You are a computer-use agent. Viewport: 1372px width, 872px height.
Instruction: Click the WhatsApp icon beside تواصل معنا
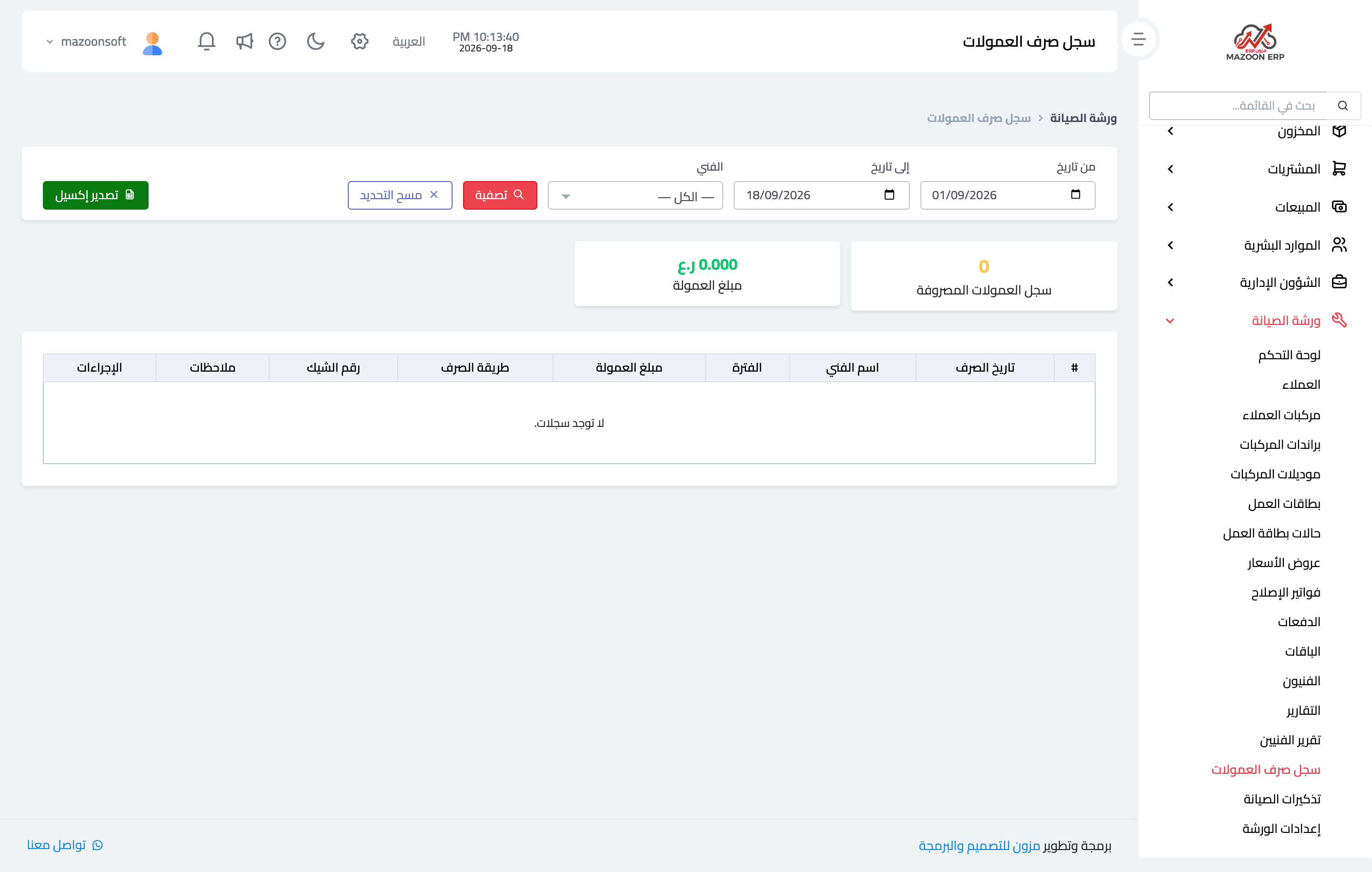98,845
